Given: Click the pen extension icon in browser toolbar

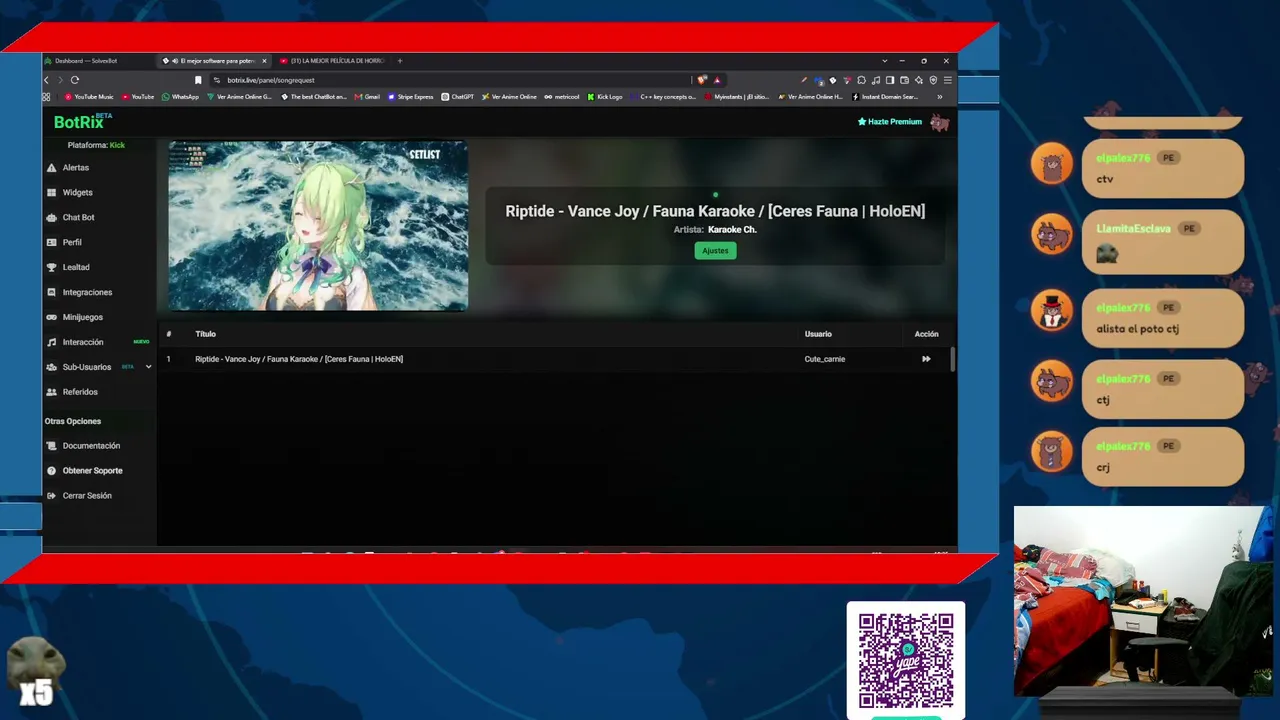Looking at the screenshot, I should [804, 80].
